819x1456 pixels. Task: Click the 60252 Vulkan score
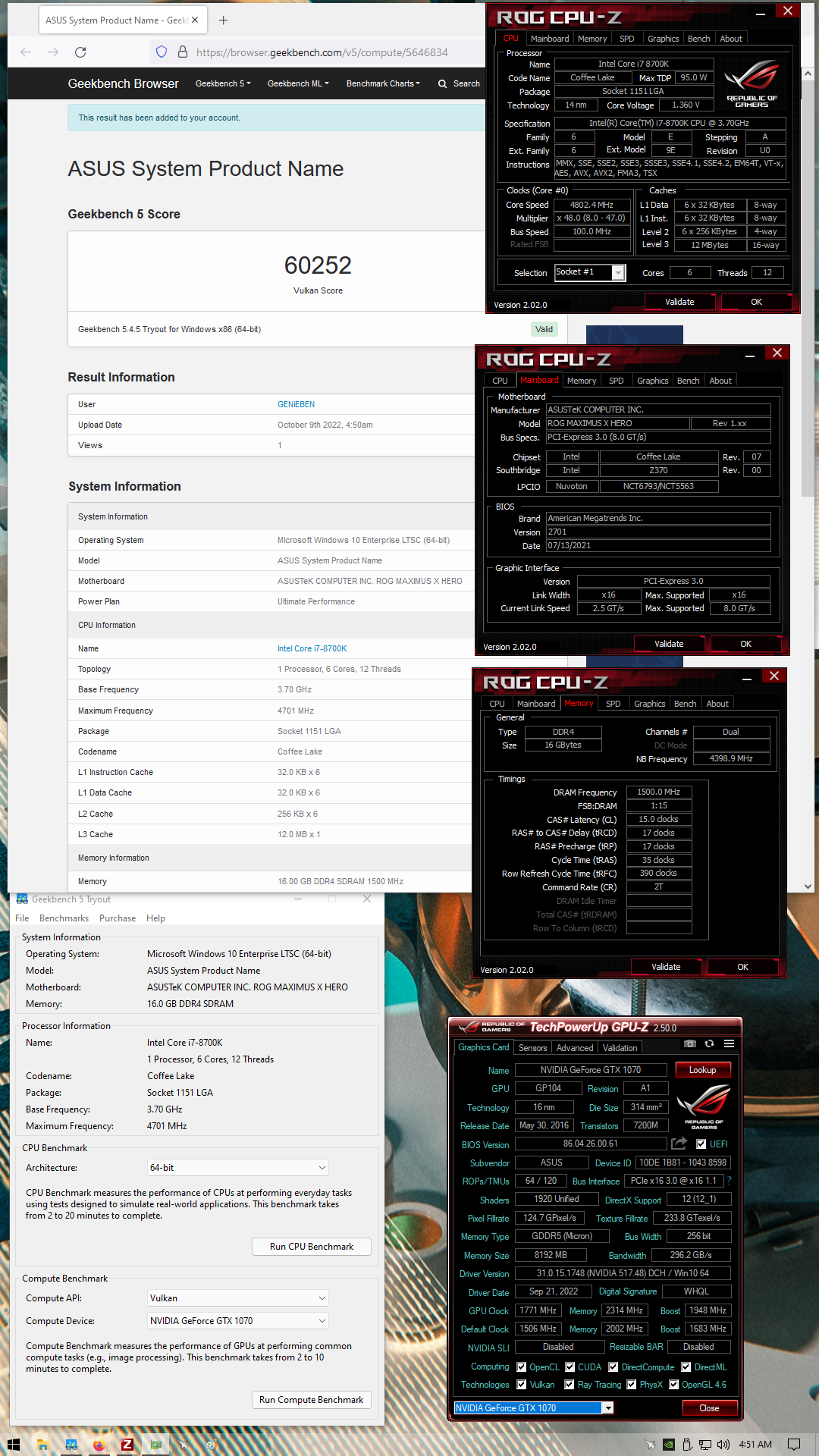[318, 265]
